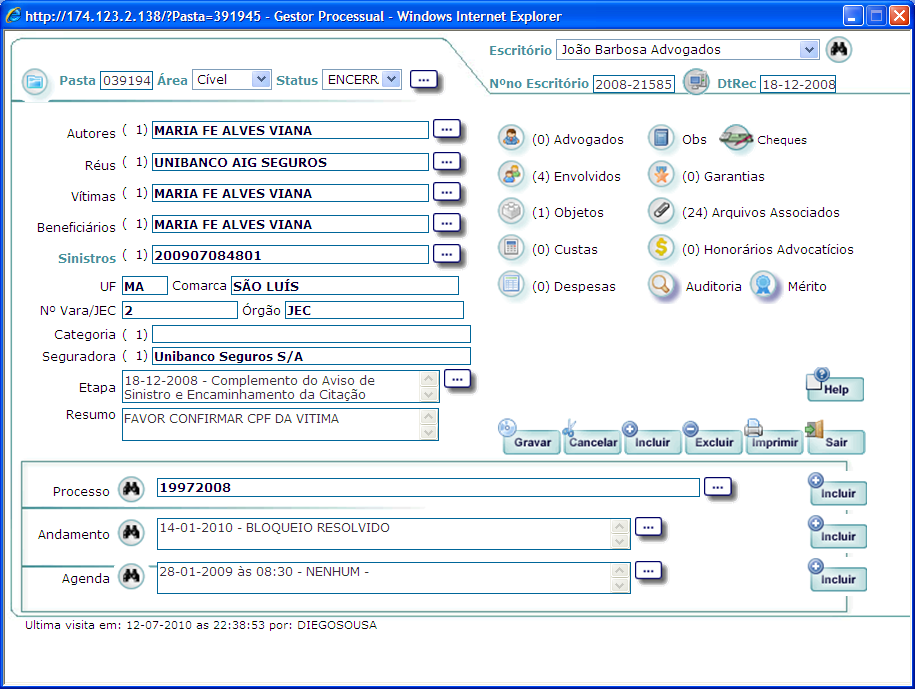Open Honorários Advocatícios dollar icon
Screen dimensions: 915x689
[x=661, y=248]
